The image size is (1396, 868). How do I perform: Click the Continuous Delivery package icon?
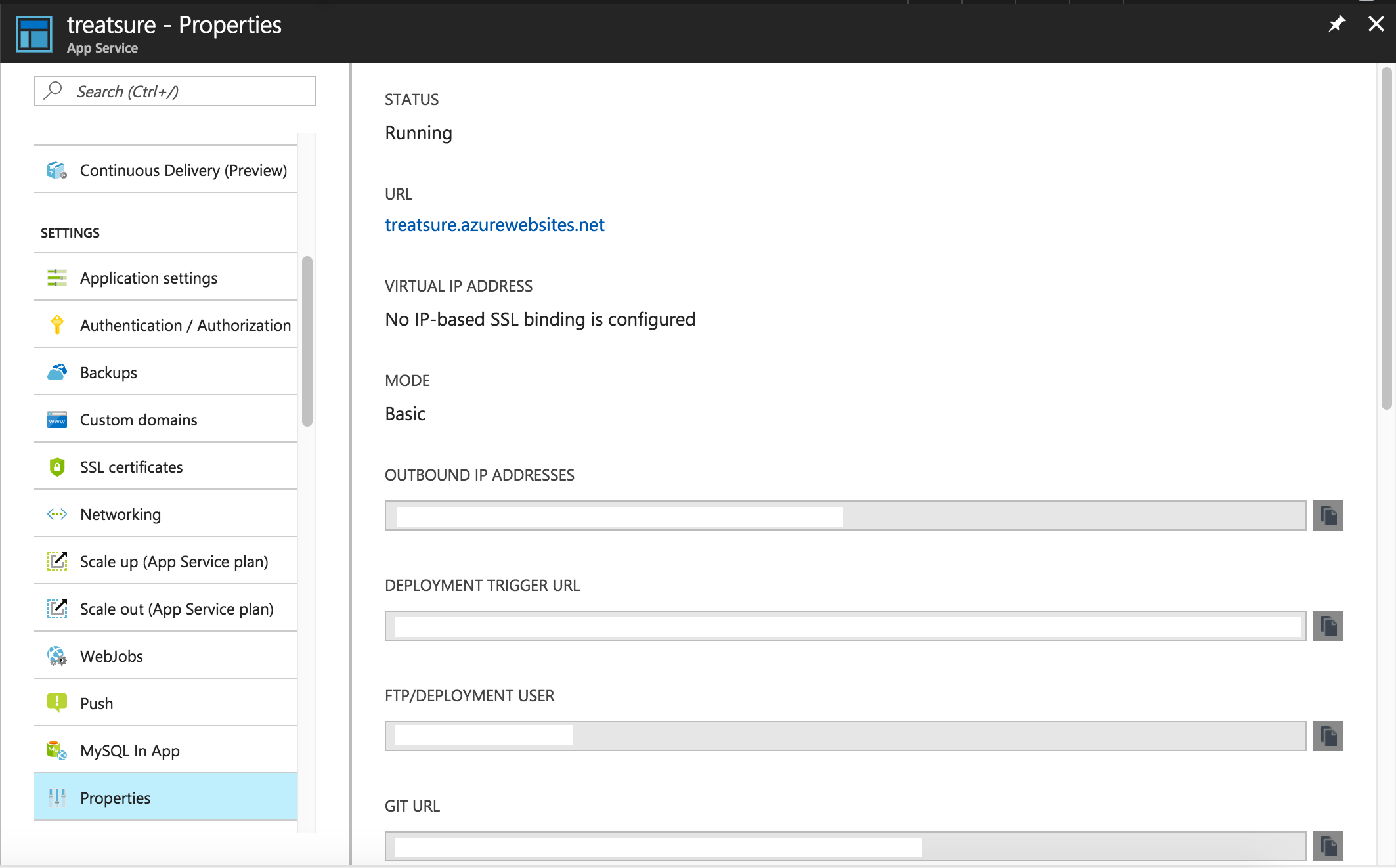pos(57,170)
